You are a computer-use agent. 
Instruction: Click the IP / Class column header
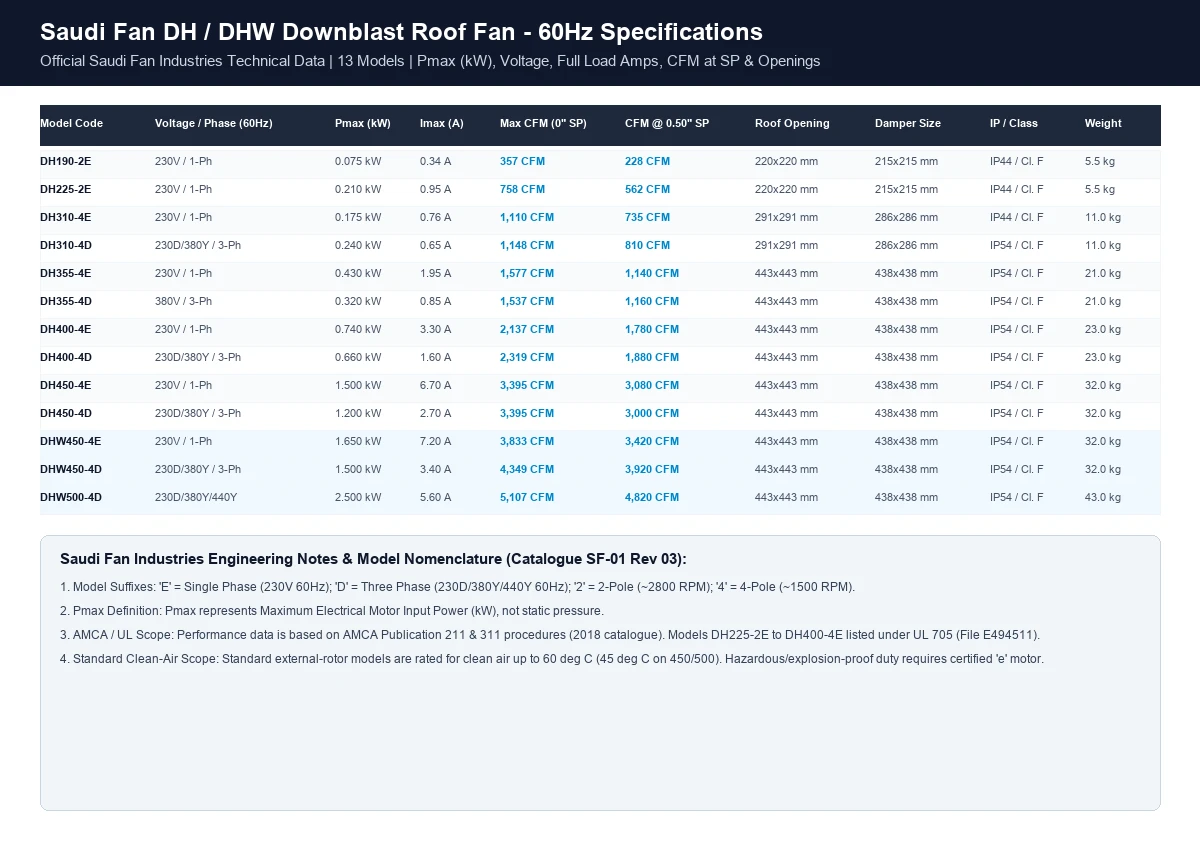pyautogui.click(x=1014, y=123)
